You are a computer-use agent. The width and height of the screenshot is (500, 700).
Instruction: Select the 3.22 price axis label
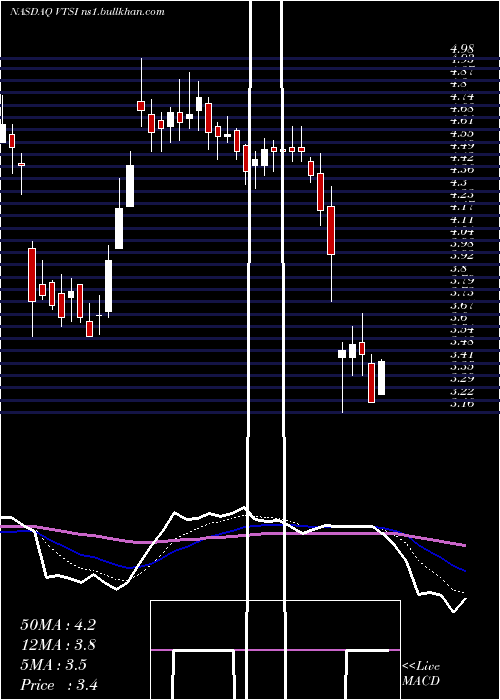click(462, 391)
